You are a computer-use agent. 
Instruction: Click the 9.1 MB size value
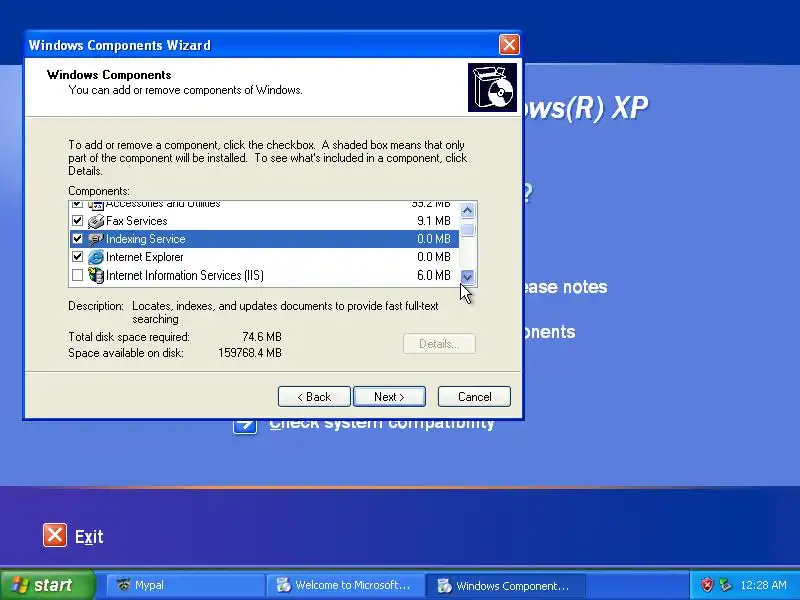[434, 221]
